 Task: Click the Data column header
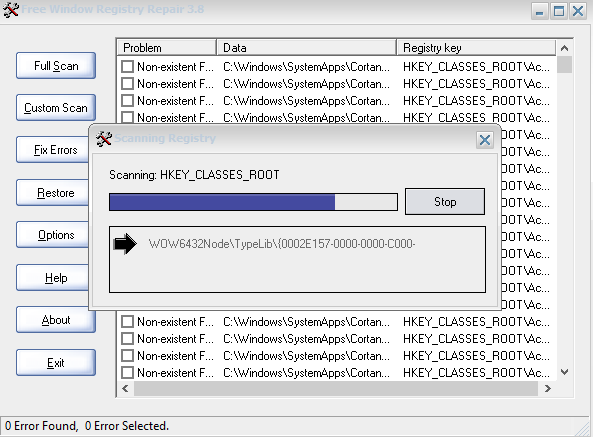coord(307,48)
